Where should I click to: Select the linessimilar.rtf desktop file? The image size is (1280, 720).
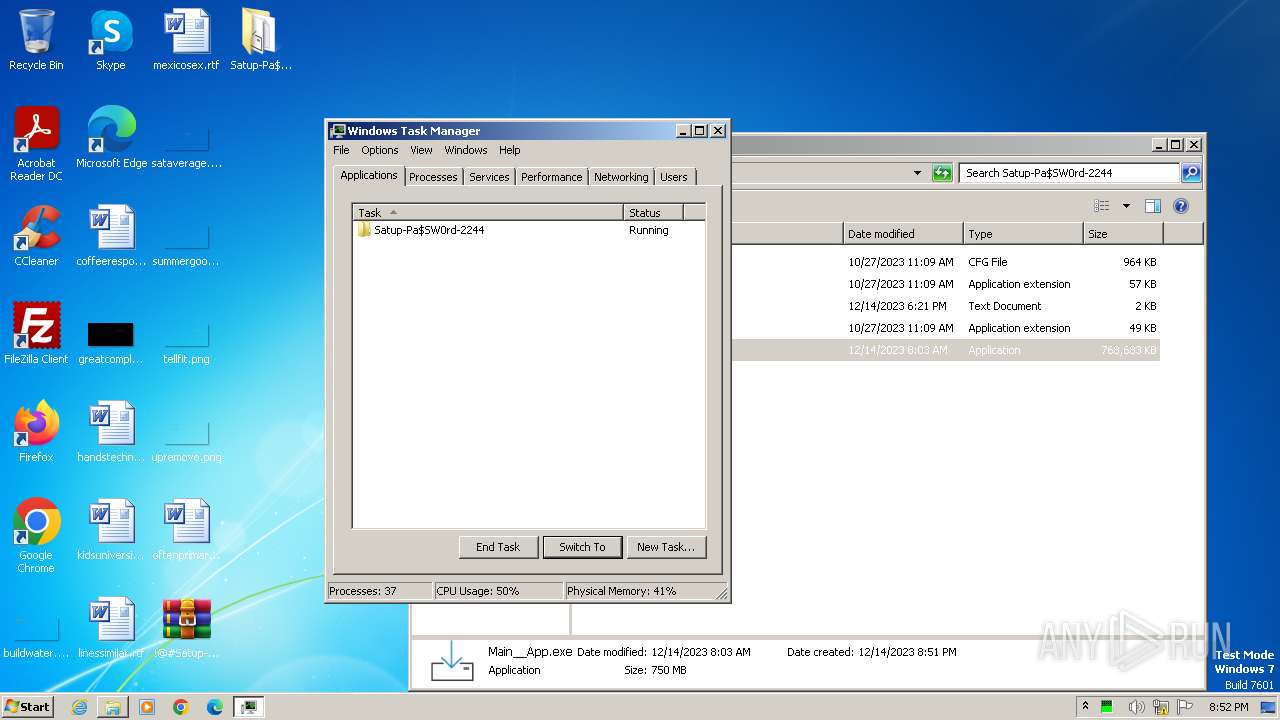pos(111,628)
